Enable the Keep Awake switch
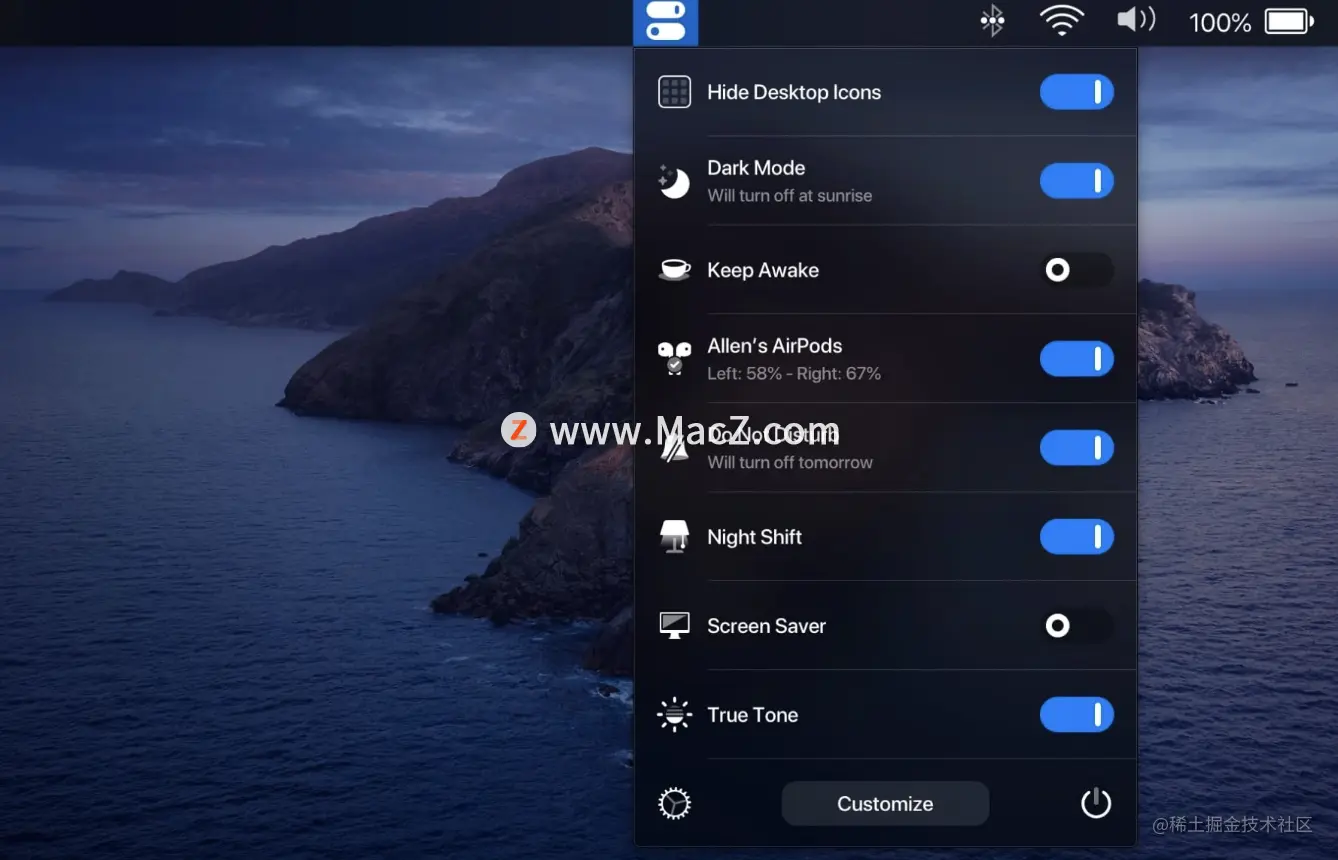 (1077, 270)
